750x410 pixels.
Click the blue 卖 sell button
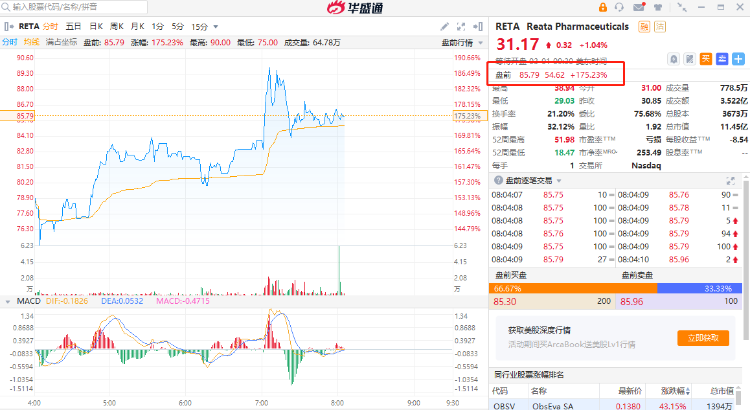[x=722, y=59]
